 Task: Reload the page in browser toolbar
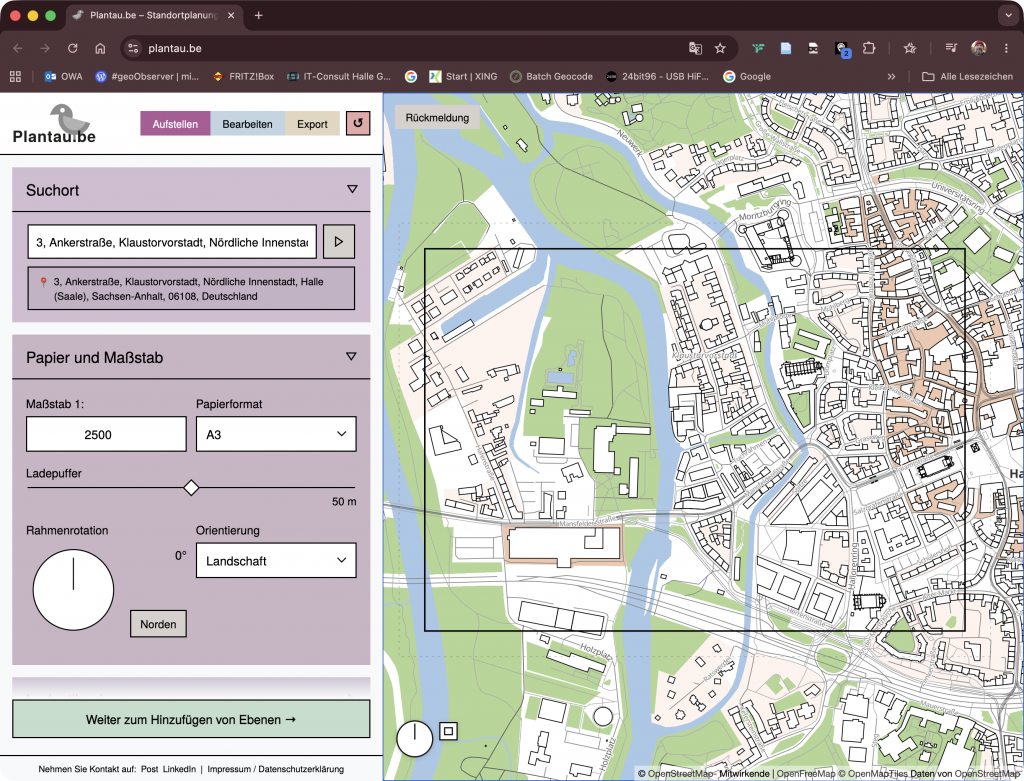point(72,48)
